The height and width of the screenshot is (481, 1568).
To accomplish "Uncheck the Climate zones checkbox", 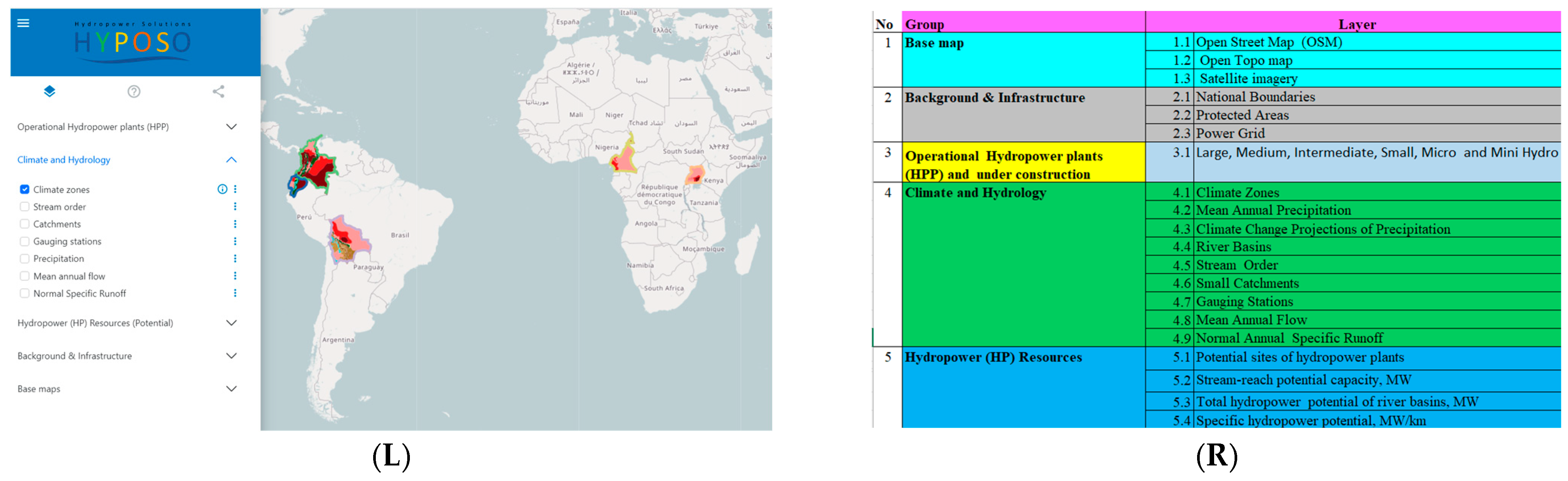I will 25,189.
